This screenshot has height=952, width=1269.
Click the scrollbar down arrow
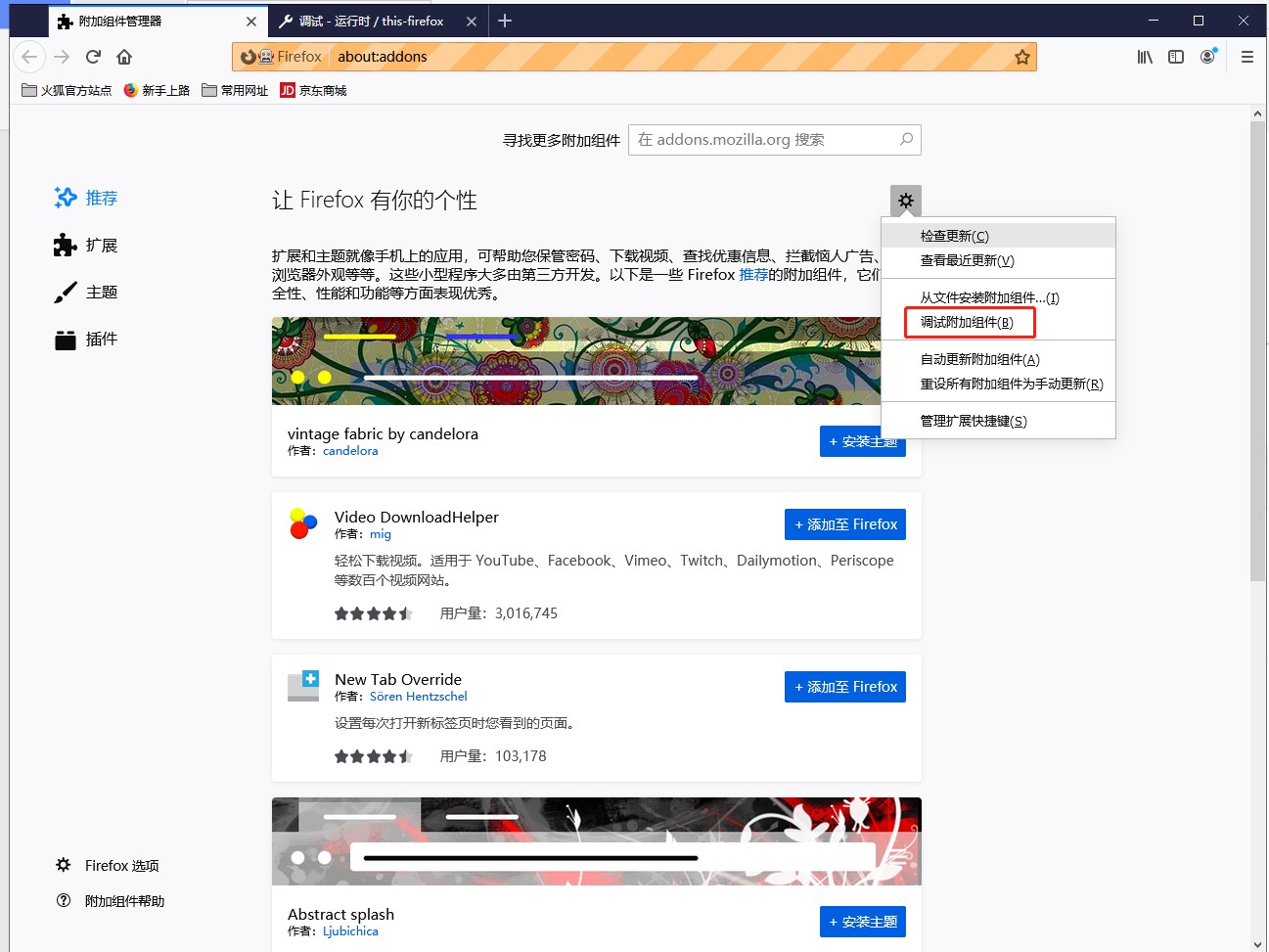tap(1258, 944)
